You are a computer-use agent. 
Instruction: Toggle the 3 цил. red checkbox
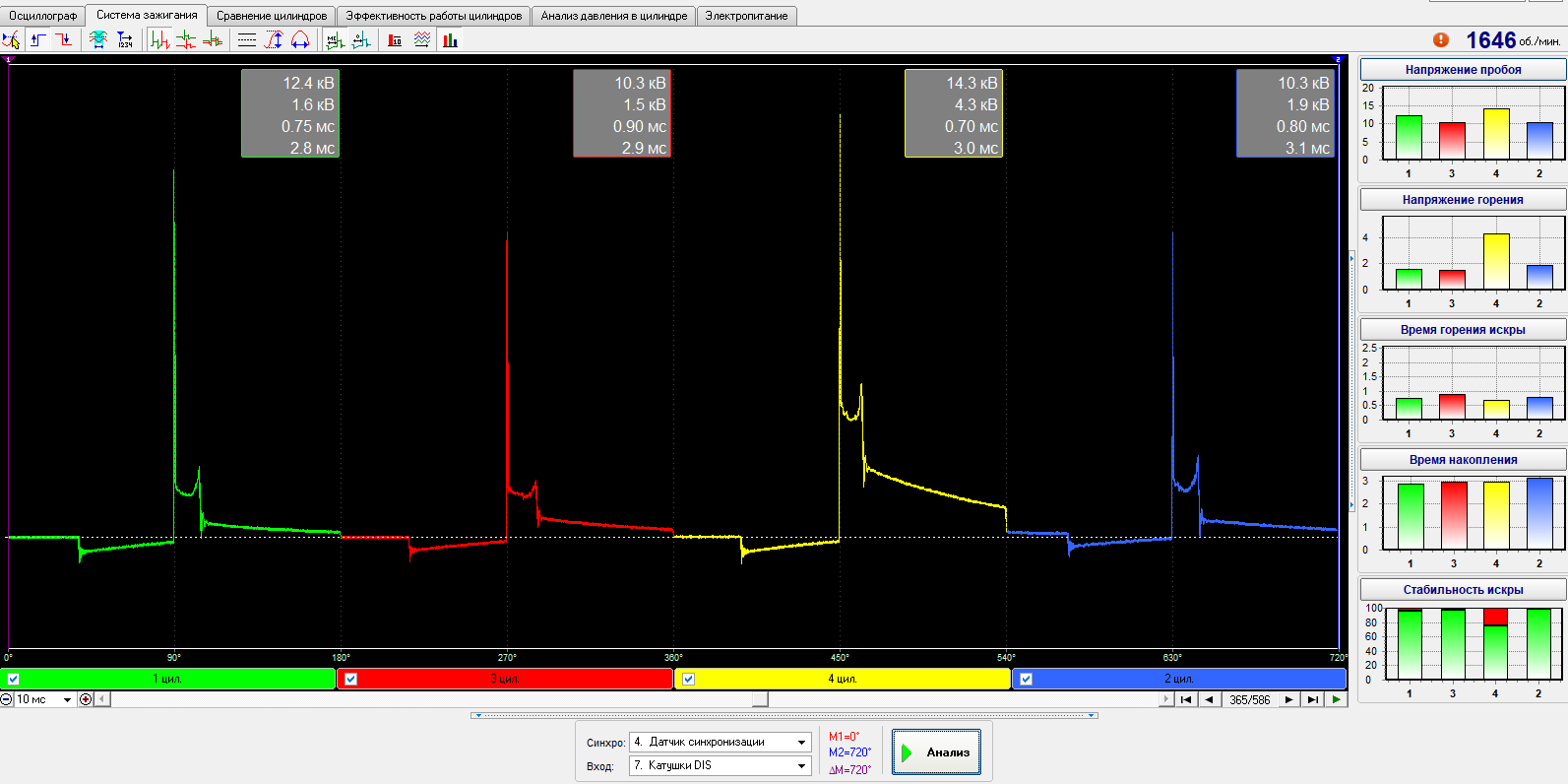click(x=350, y=679)
